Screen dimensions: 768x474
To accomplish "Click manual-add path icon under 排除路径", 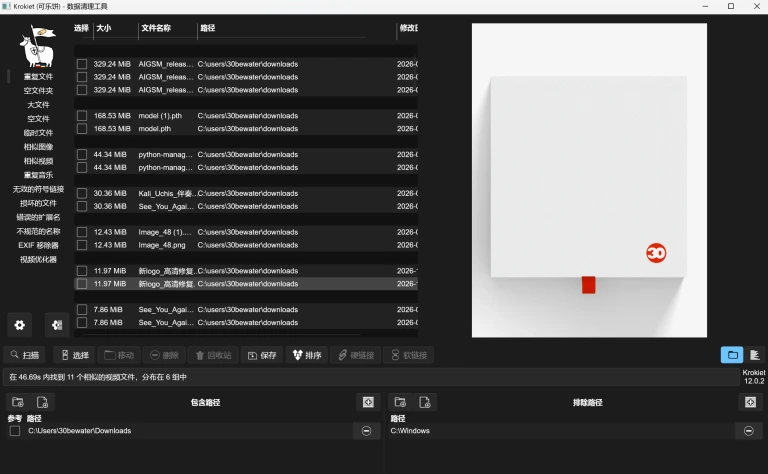I will click(x=425, y=402).
